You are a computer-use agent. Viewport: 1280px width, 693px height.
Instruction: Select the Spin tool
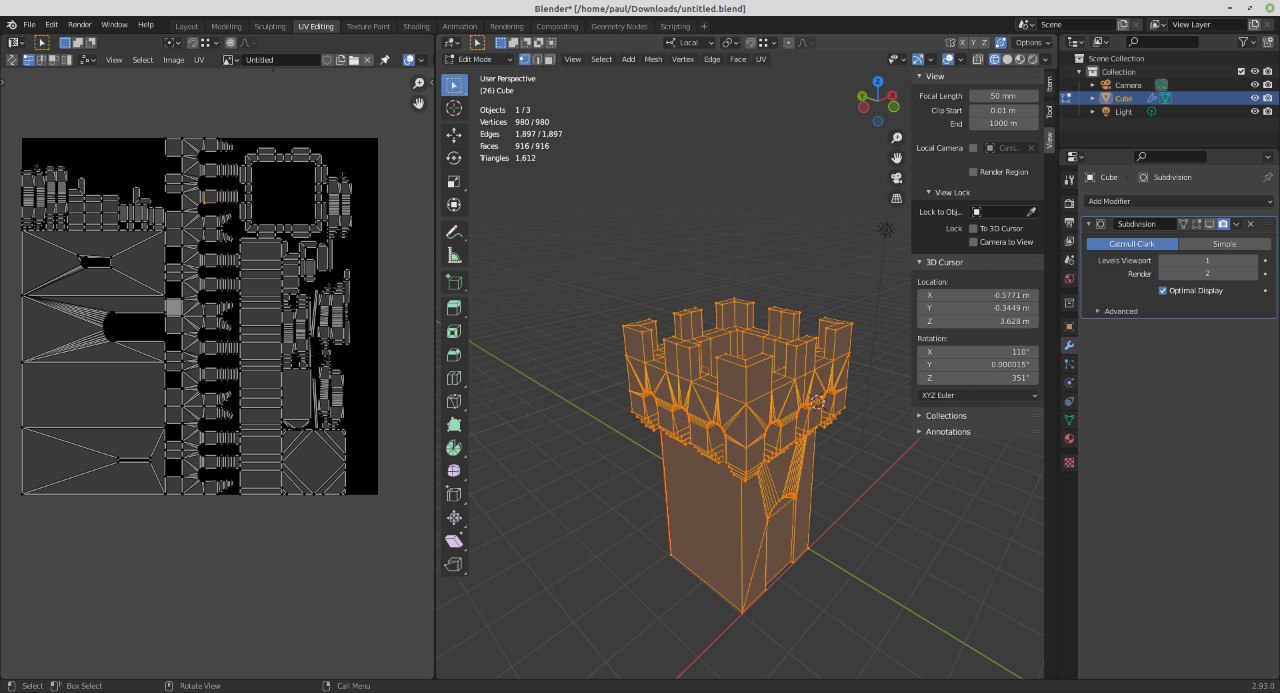[454, 447]
